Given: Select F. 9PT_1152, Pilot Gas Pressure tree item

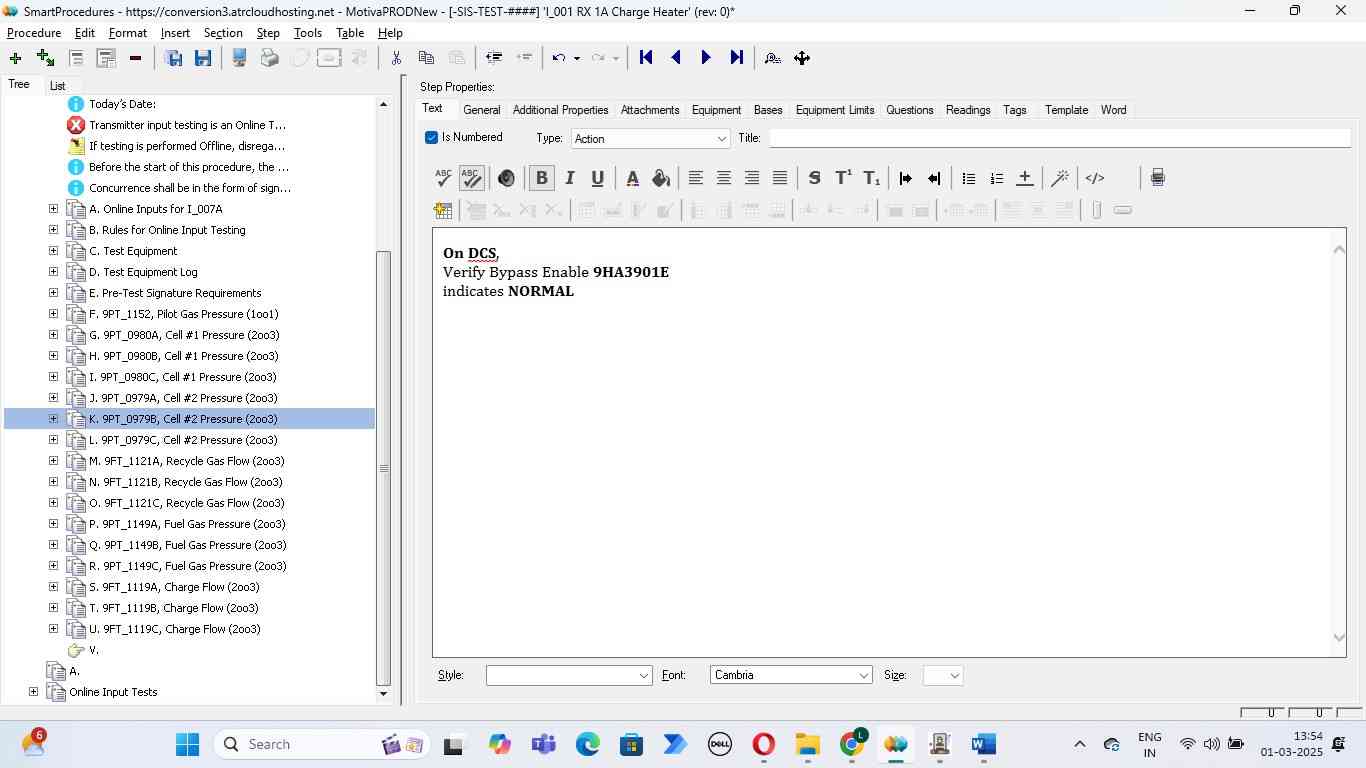Looking at the screenshot, I should click(x=184, y=314).
